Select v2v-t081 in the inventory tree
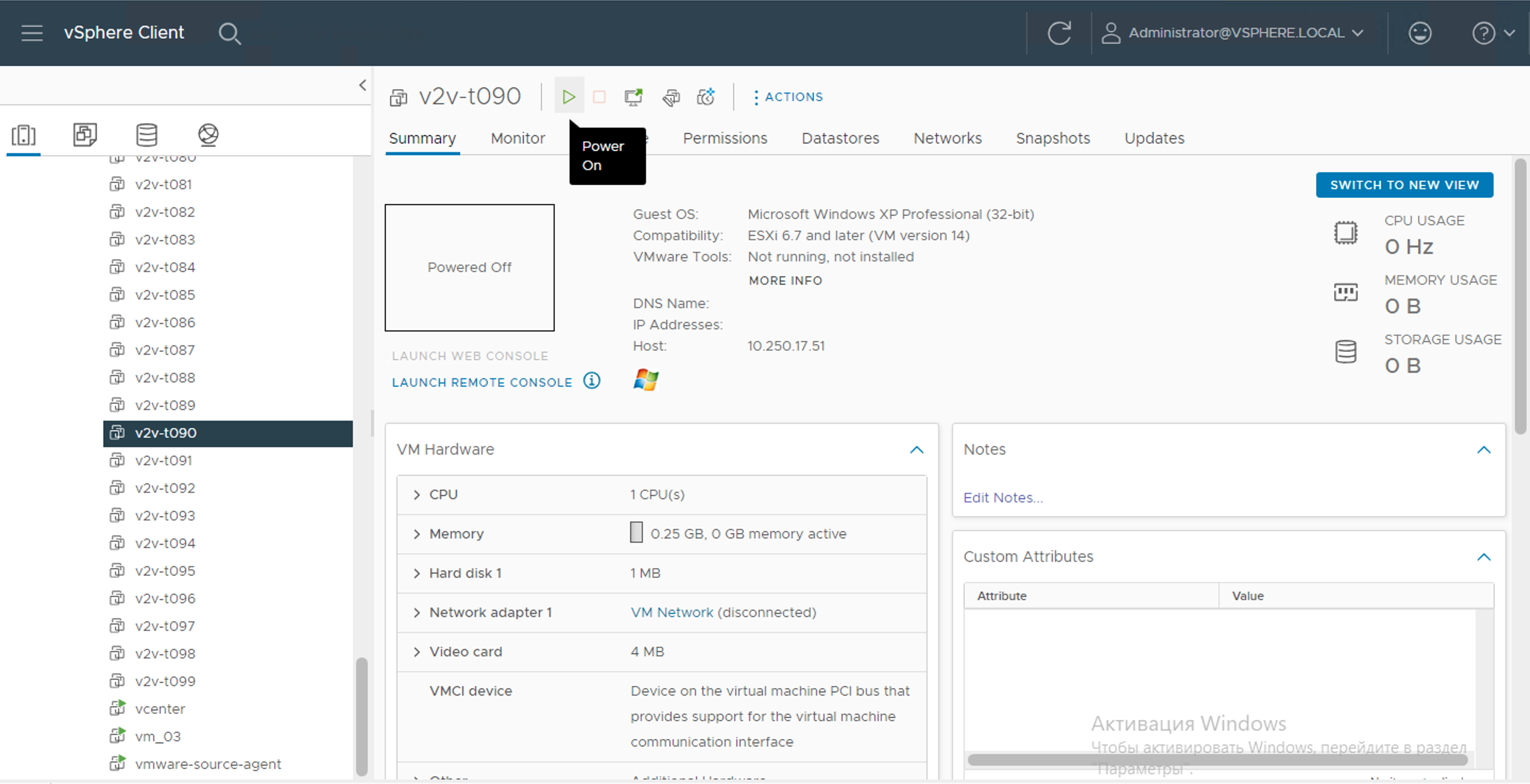Screen dimensions: 1530x784 163,184
